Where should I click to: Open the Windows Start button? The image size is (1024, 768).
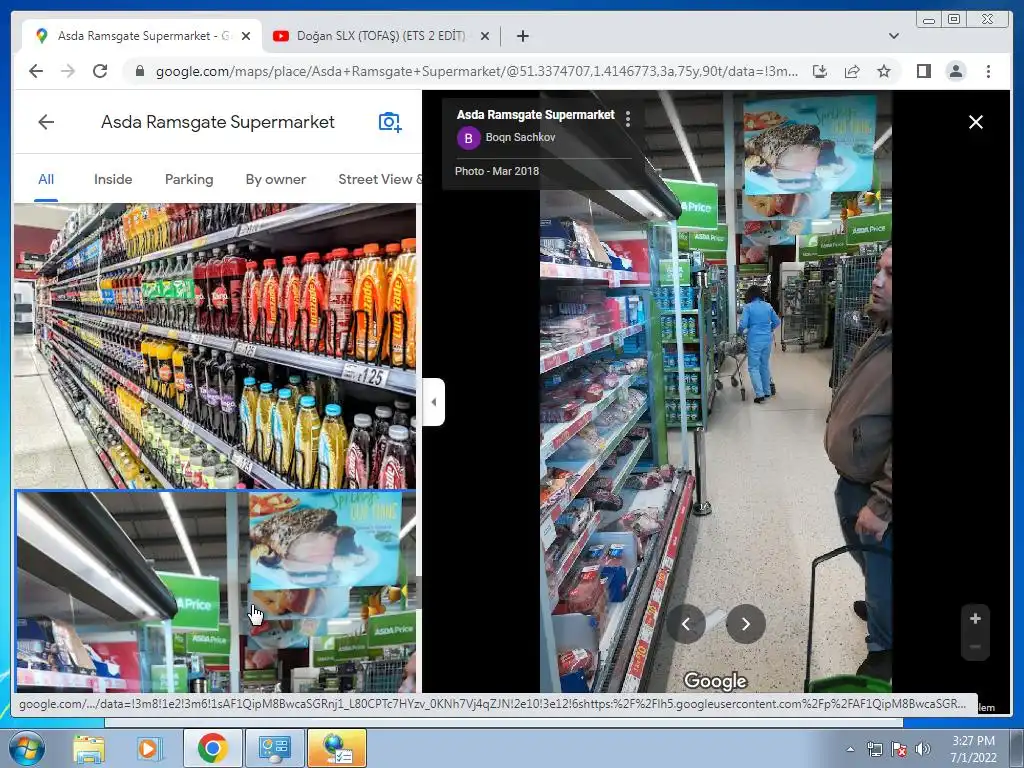coord(25,748)
